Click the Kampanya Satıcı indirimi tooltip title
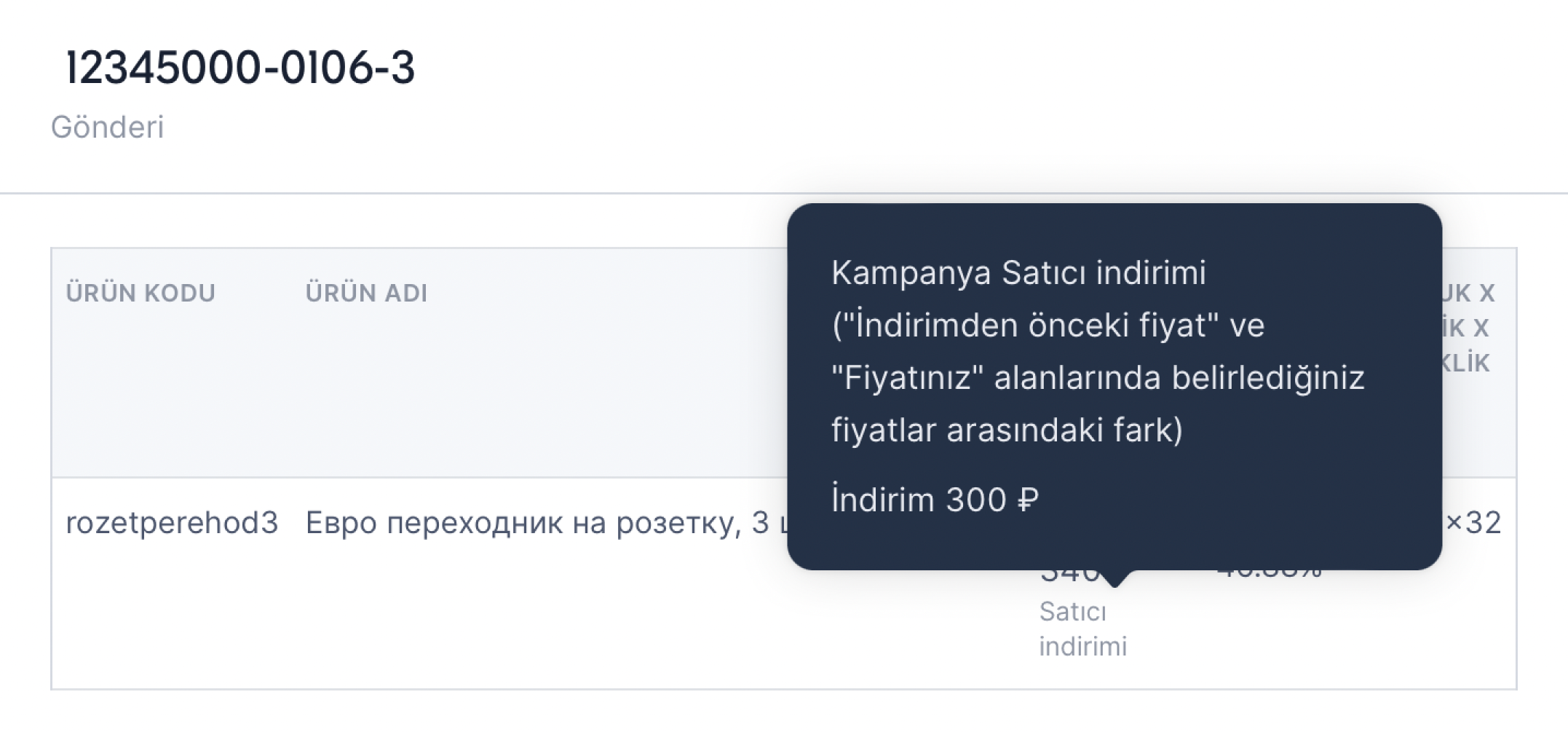Viewport: 1568px width, 732px height. pyautogui.click(x=1018, y=273)
